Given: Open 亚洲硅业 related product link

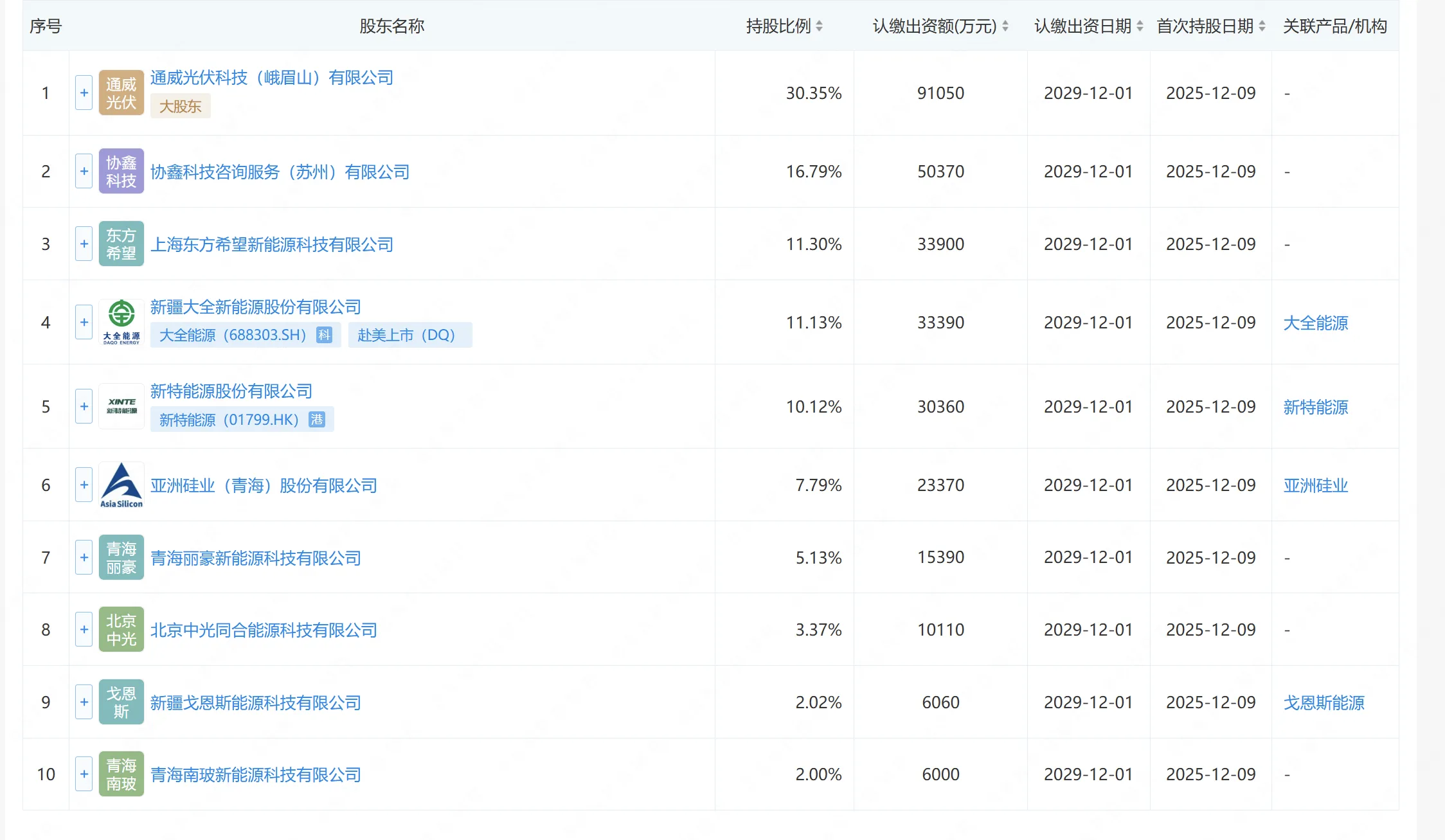Looking at the screenshot, I should [x=1315, y=485].
